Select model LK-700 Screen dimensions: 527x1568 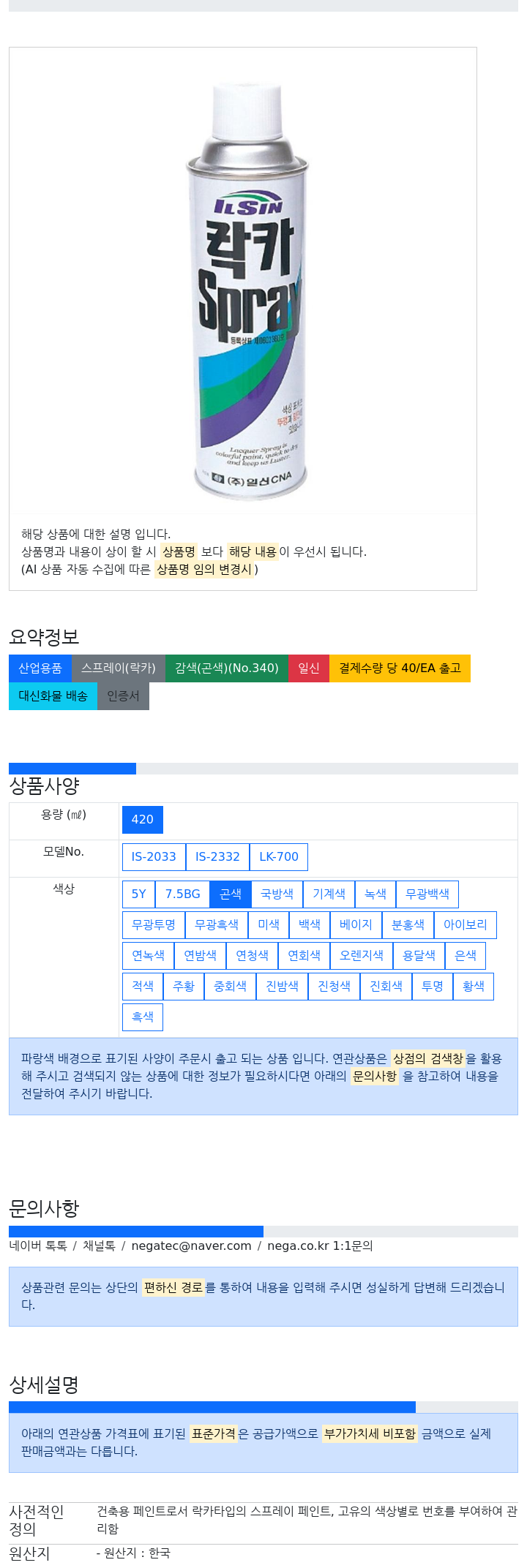tap(279, 857)
